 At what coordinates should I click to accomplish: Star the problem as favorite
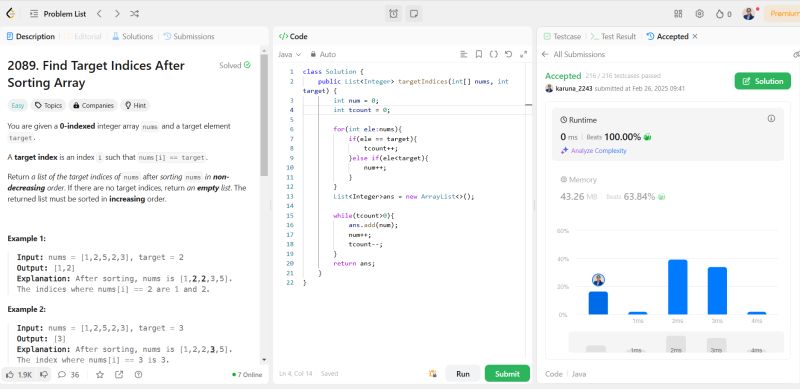[100, 374]
